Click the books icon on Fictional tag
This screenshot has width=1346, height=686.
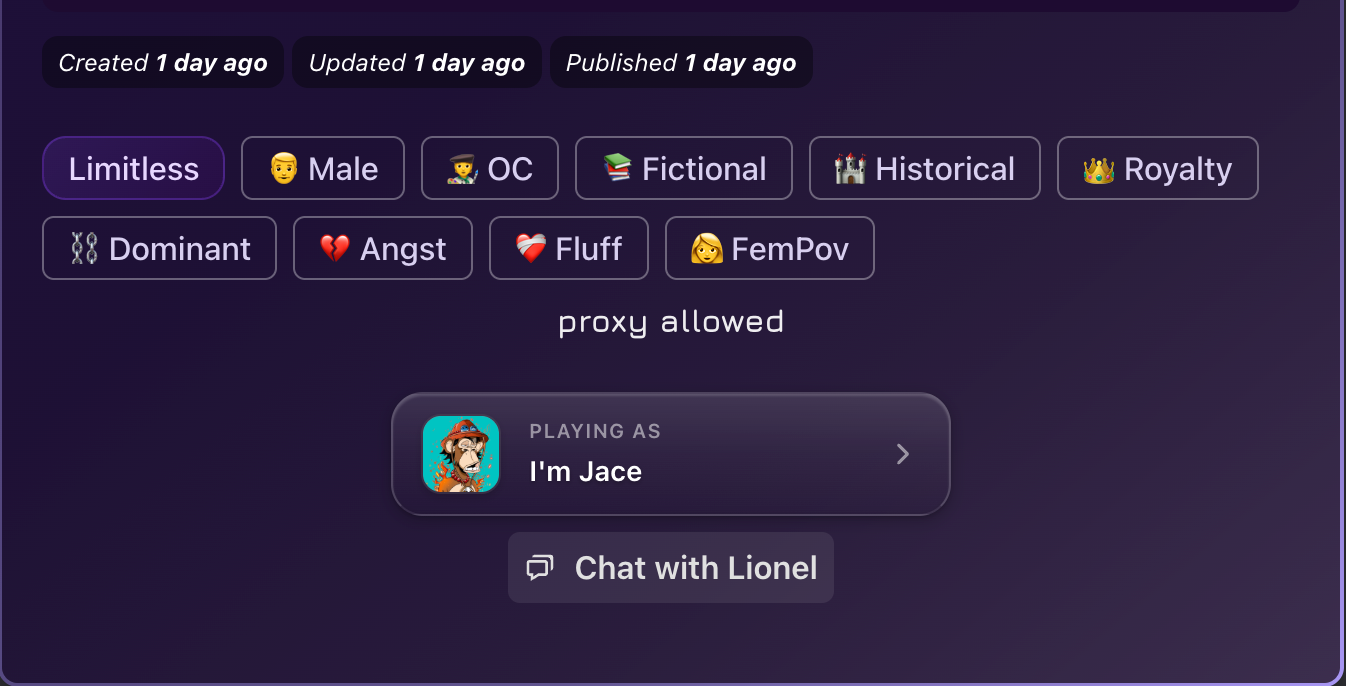tap(617, 168)
